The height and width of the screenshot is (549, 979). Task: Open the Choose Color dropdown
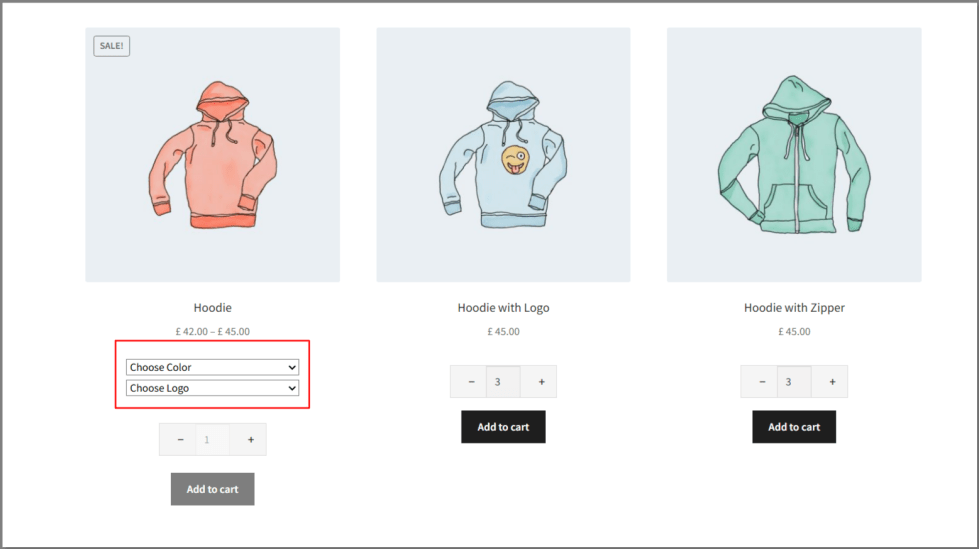coord(212,367)
